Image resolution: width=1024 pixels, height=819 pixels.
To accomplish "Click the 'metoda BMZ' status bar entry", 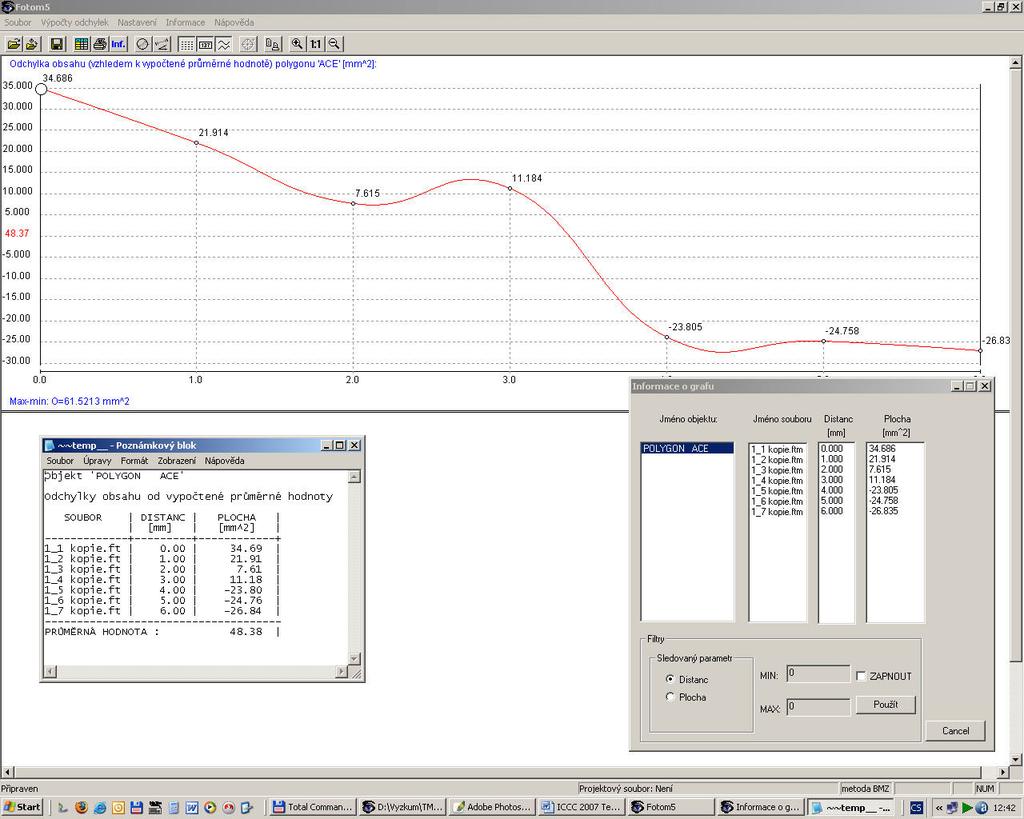I will pyautogui.click(x=865, y=788).
